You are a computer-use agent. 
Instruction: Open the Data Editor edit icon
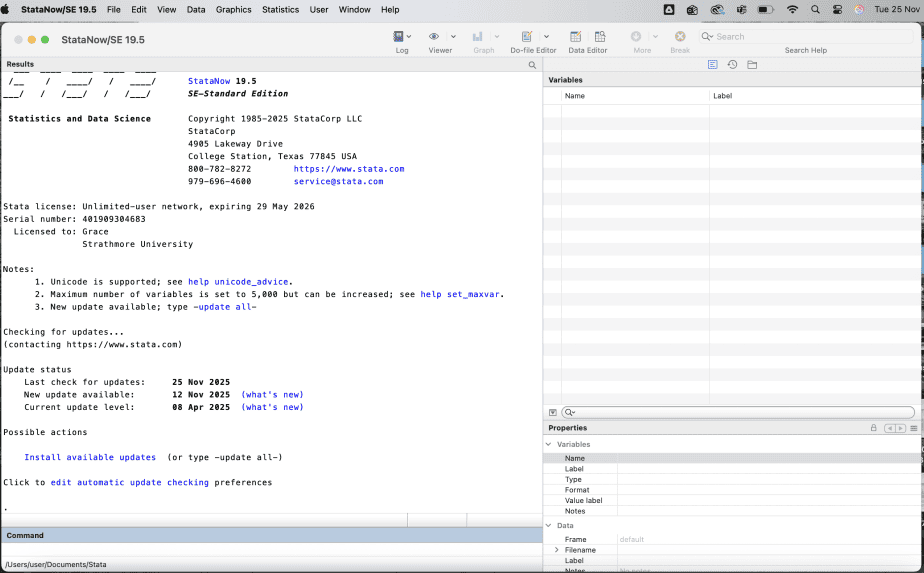click(576, 37)
